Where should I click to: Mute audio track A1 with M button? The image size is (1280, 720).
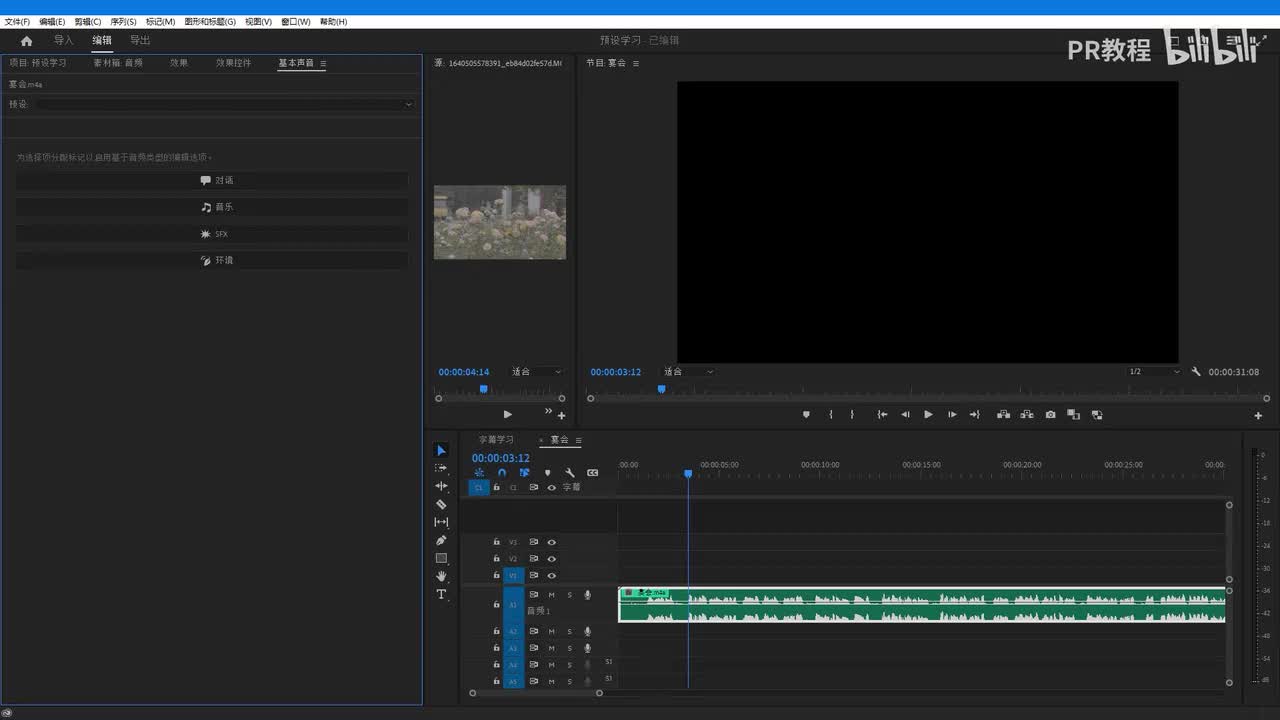551,595
